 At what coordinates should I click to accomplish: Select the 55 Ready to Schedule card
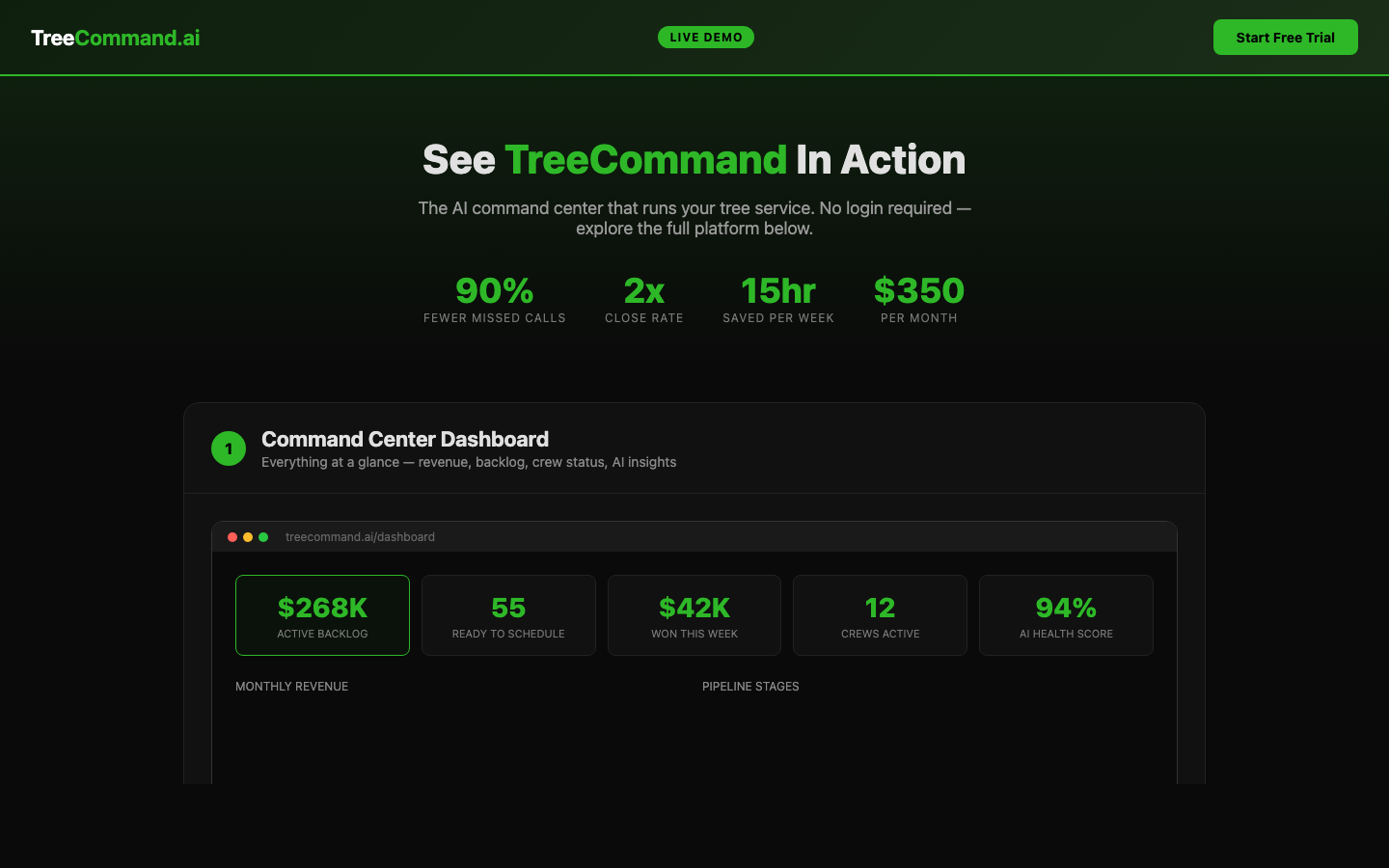pyautogui.click(x=508, y=615)
